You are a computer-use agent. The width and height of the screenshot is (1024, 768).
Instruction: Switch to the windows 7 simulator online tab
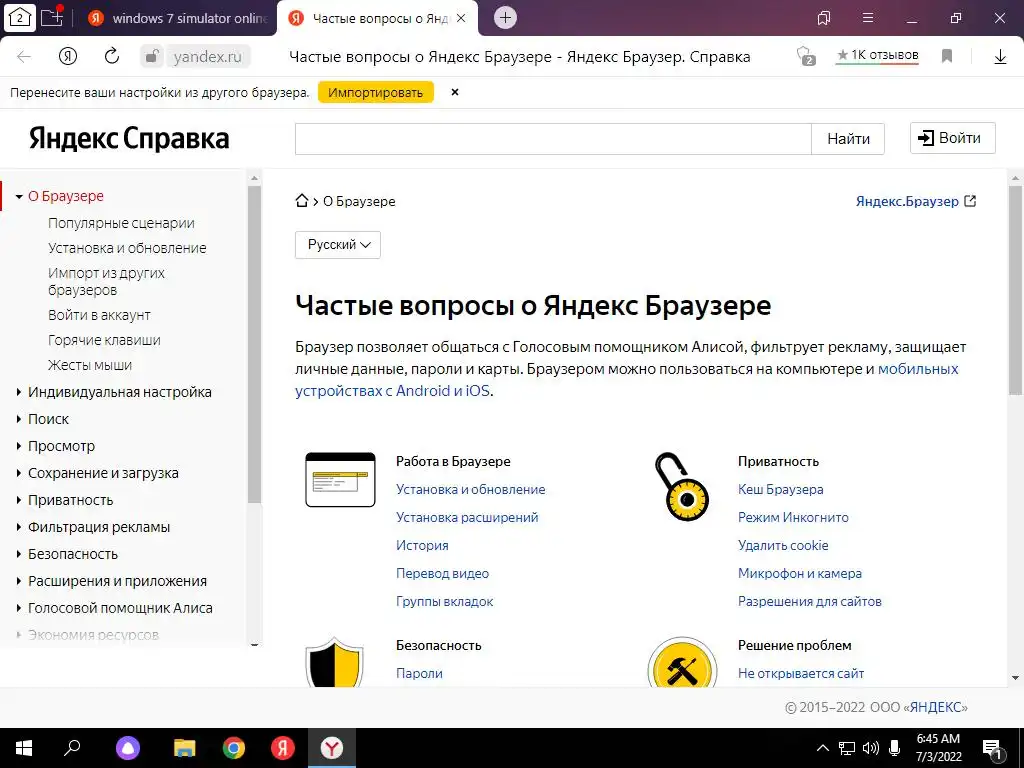[180, 18]
